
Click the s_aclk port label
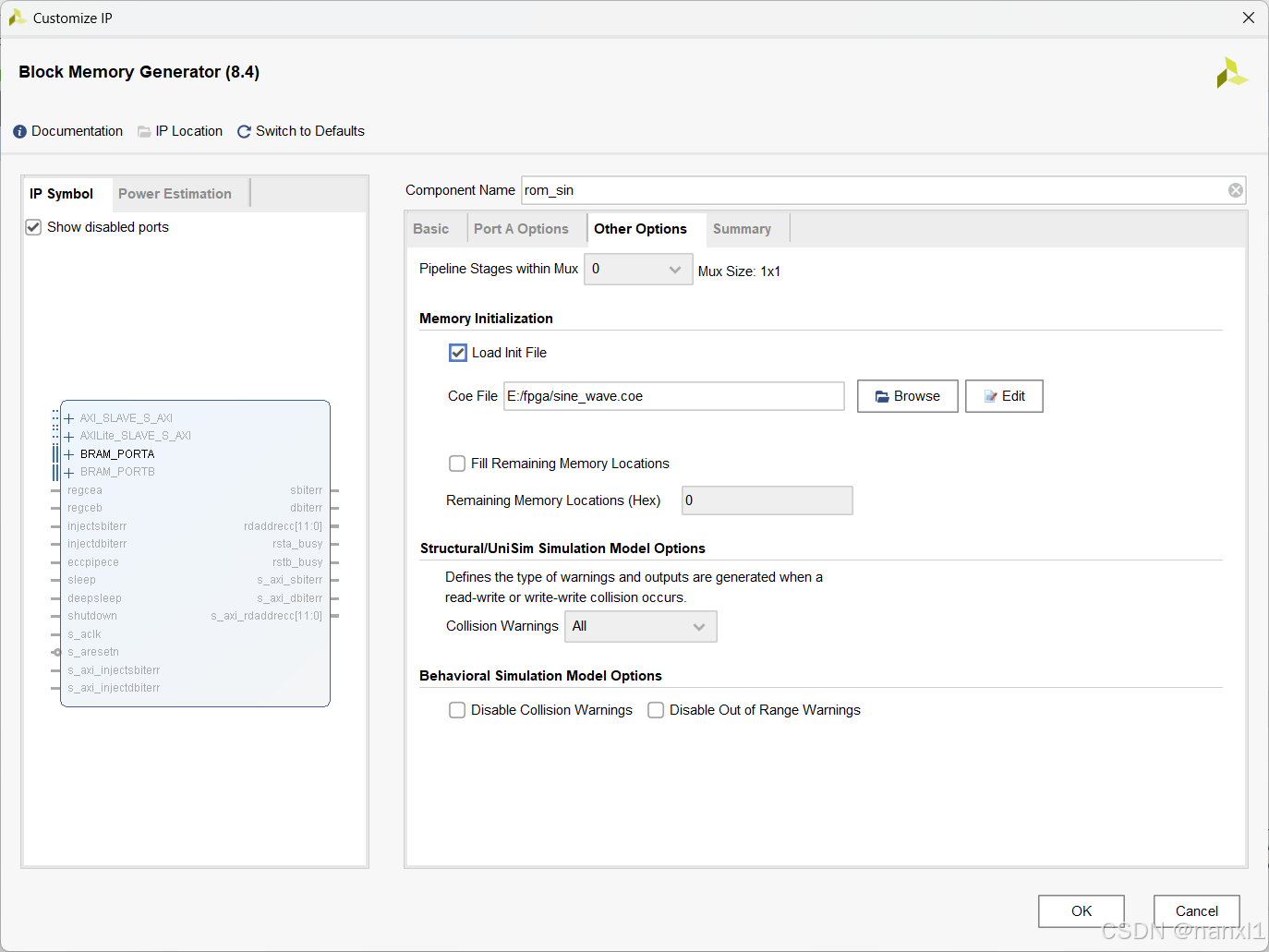[x=84, y=634]
